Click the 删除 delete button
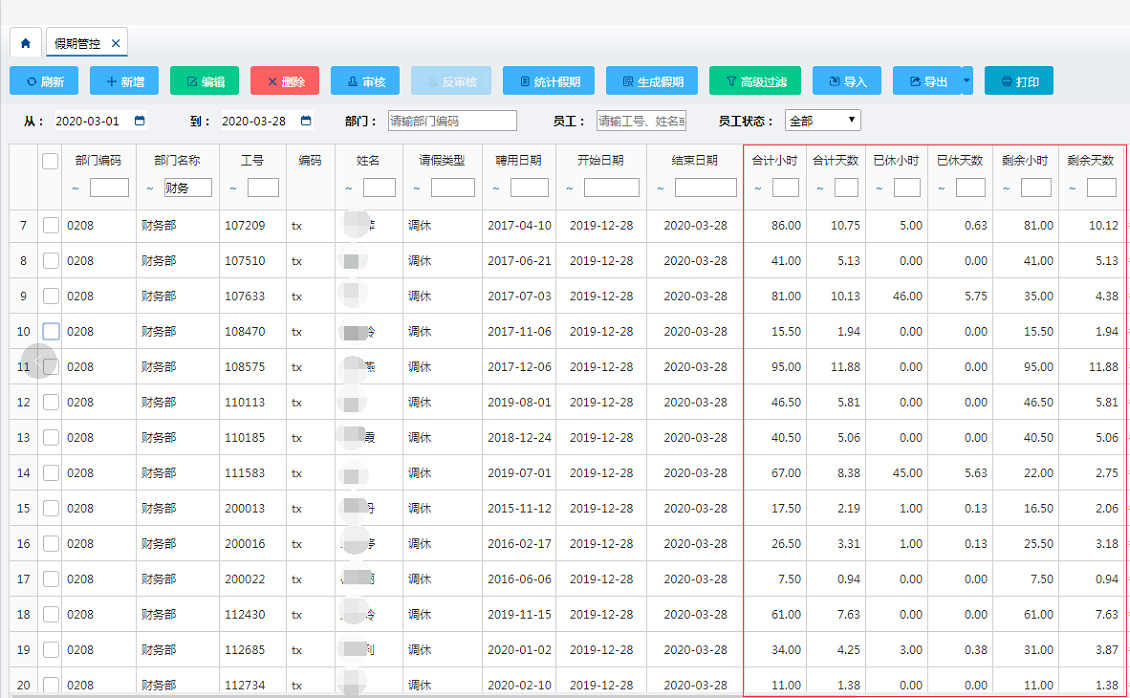The height and width of the screenshot is (698, 1130). click(284, 81)
